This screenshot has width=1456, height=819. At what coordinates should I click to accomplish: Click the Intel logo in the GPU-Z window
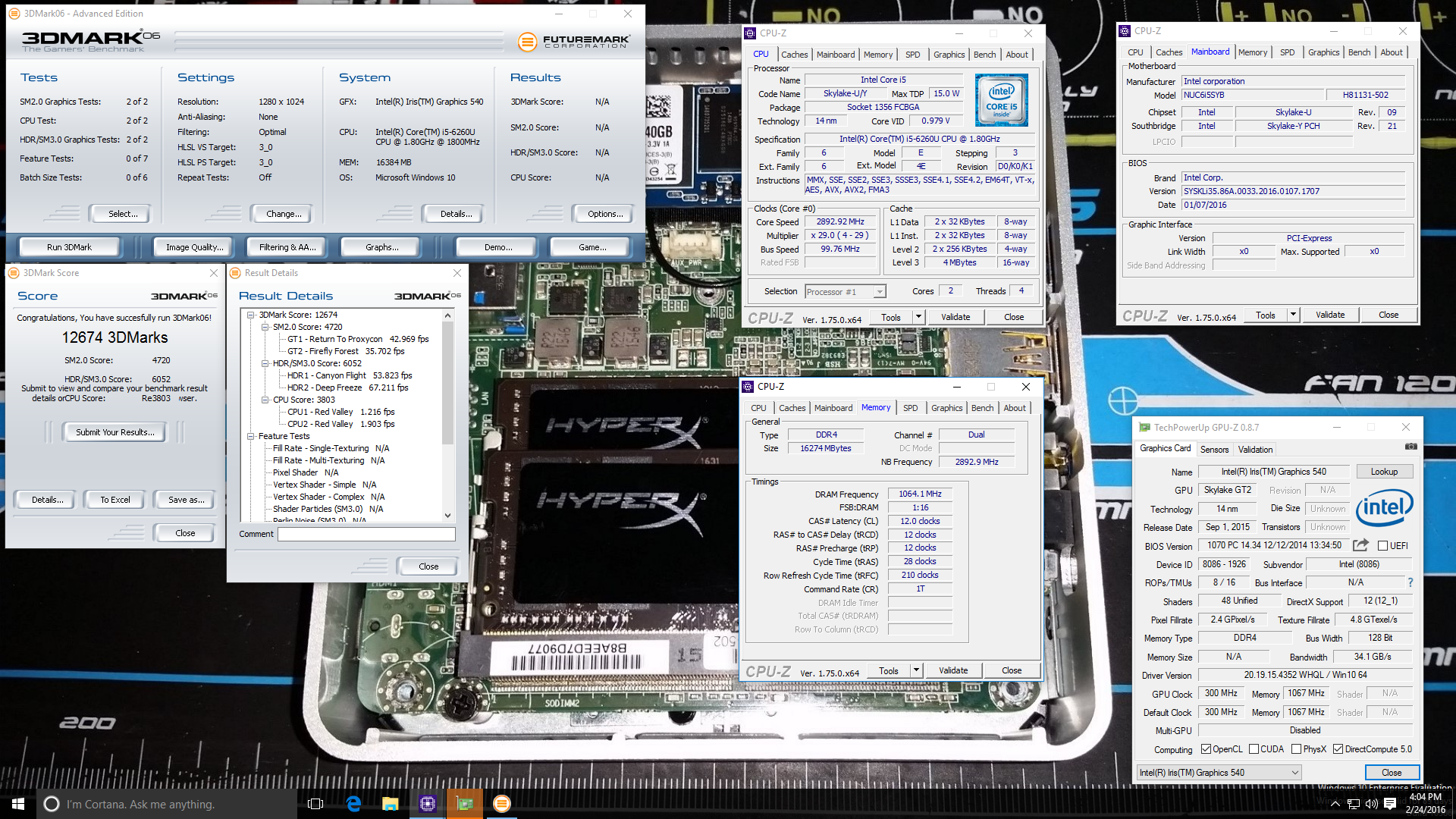[1384, 507]
